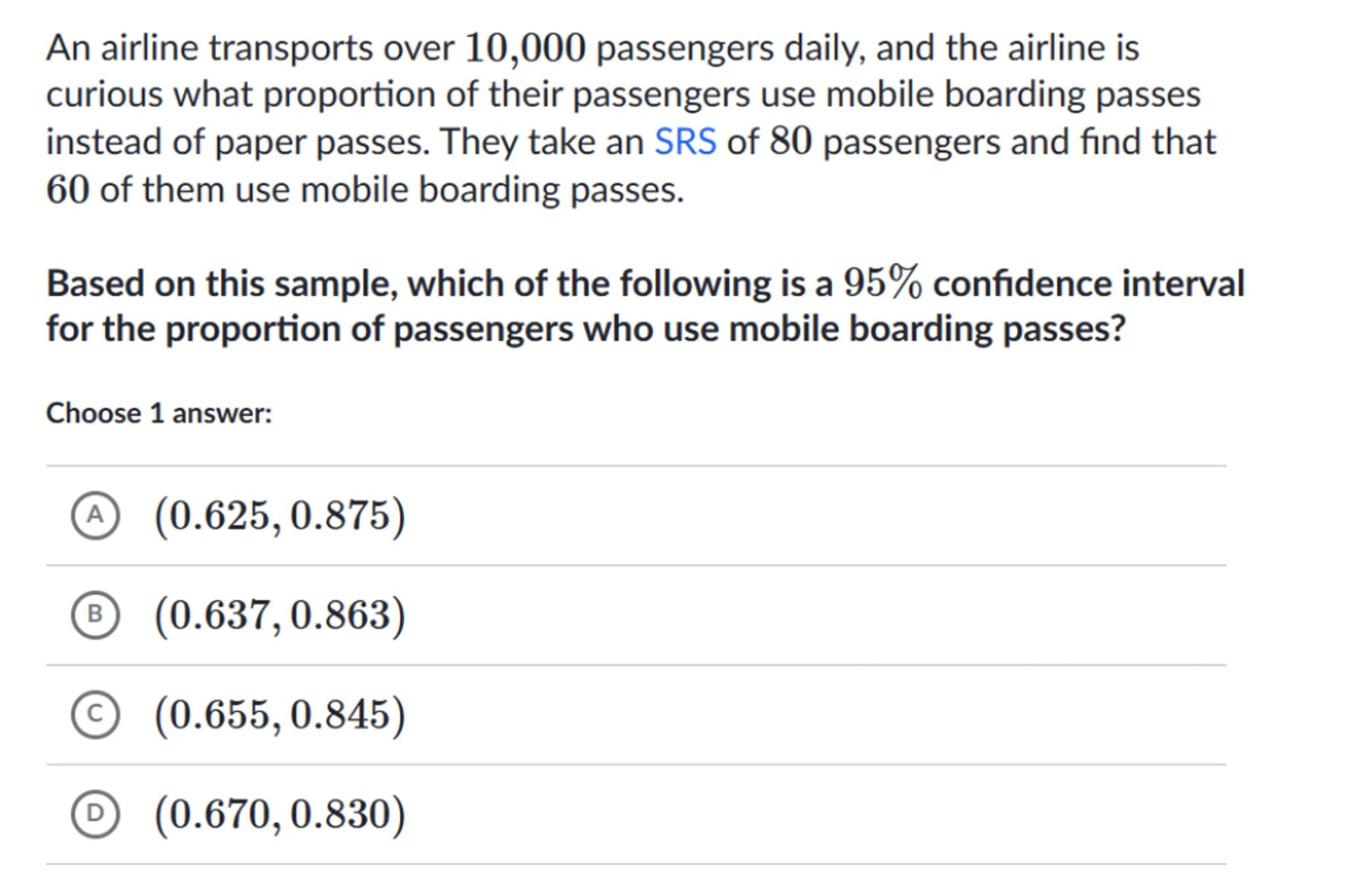Viewport: 1348px width, 896px height.
Task: Select radio button A
Action: [95, 515]
